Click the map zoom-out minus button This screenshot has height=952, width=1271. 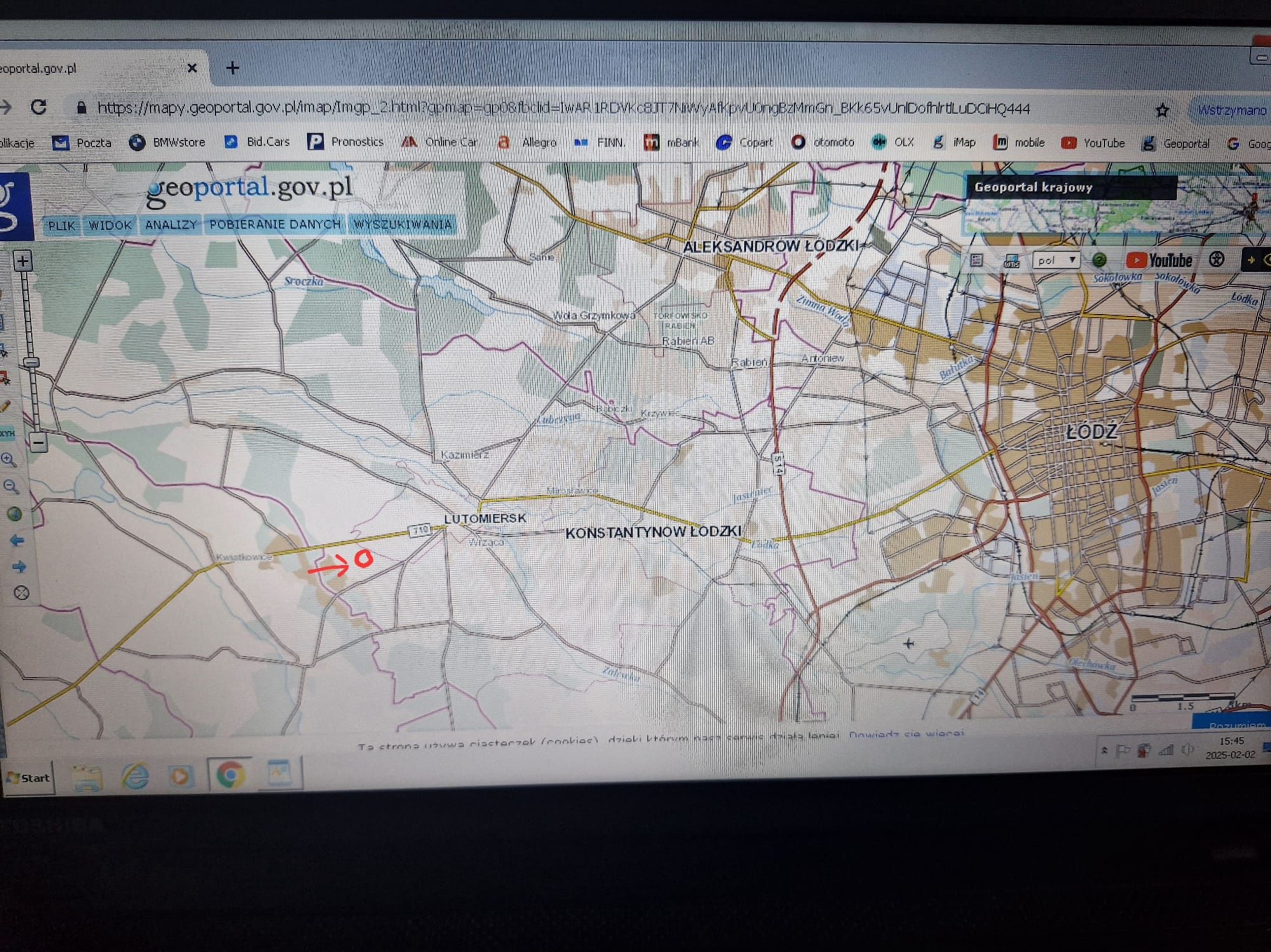pyautogui.click(x=39, y=442)
